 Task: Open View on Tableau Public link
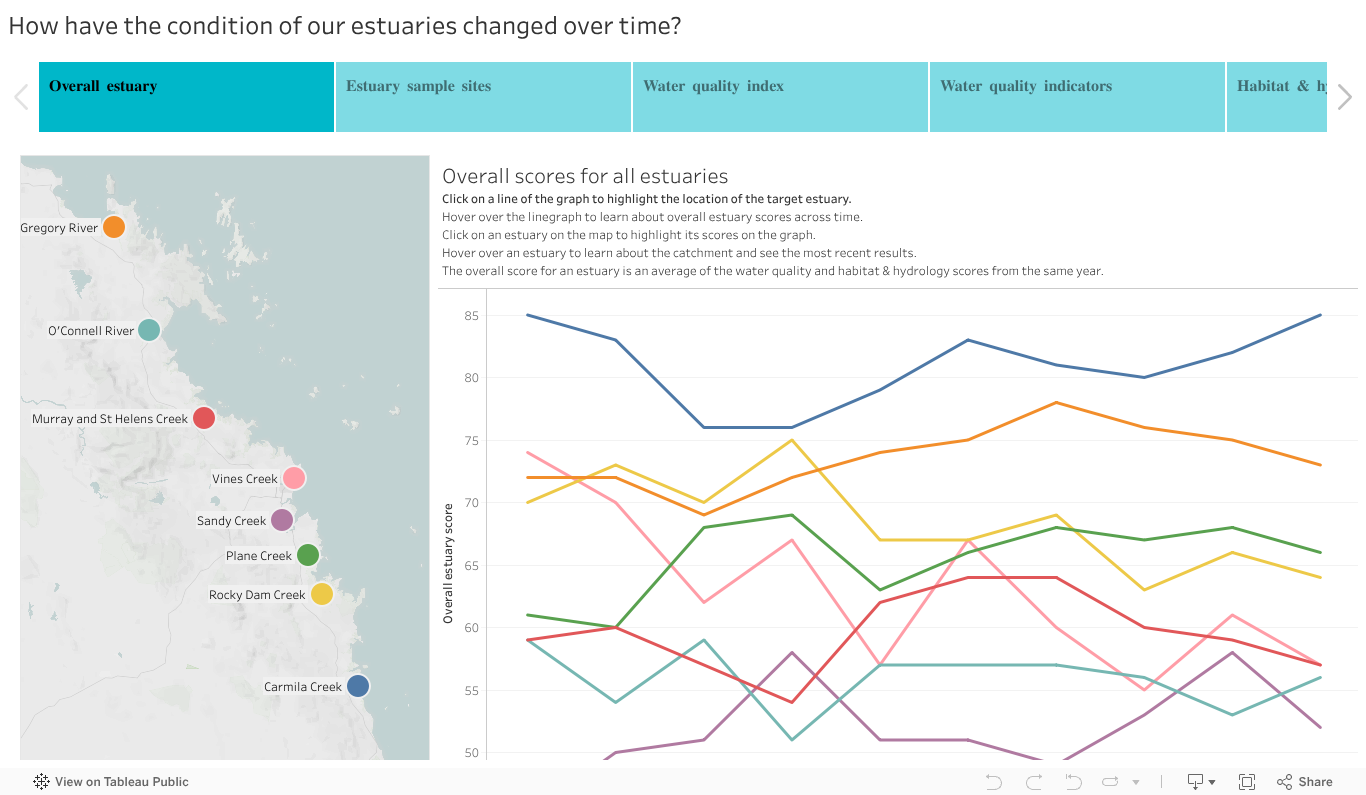pyautogui.click(x=111, y=782)
